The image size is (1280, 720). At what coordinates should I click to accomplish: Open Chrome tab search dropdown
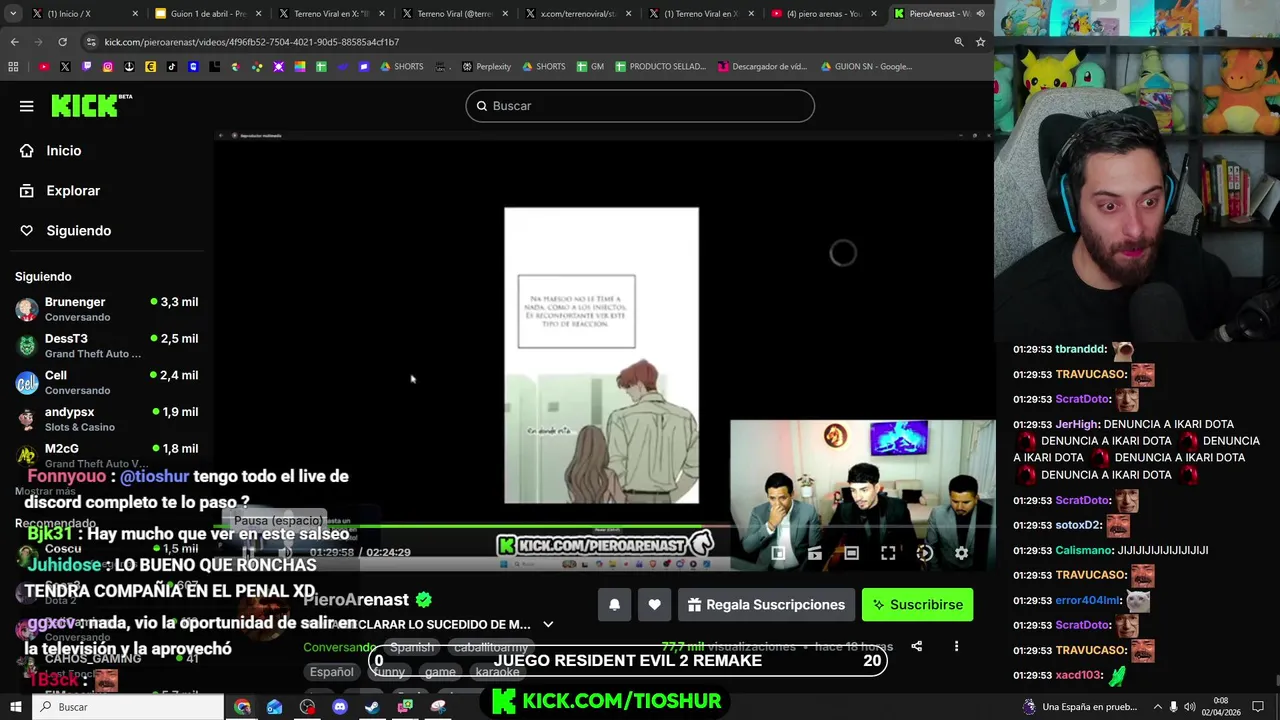click(14, 14)
